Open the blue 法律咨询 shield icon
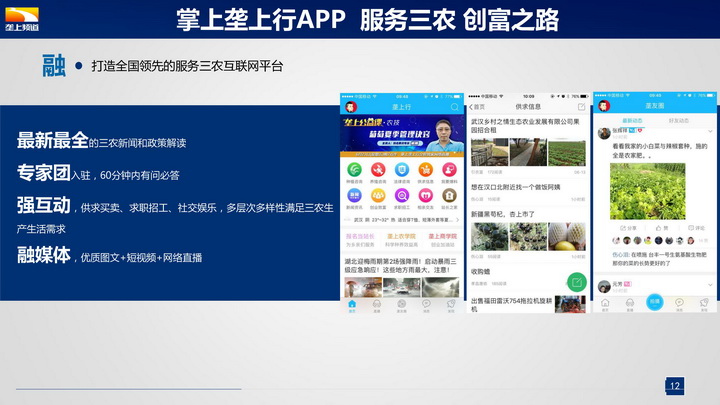Image resolution: width=720 pixels, height=405 pixels. (402, 170)
